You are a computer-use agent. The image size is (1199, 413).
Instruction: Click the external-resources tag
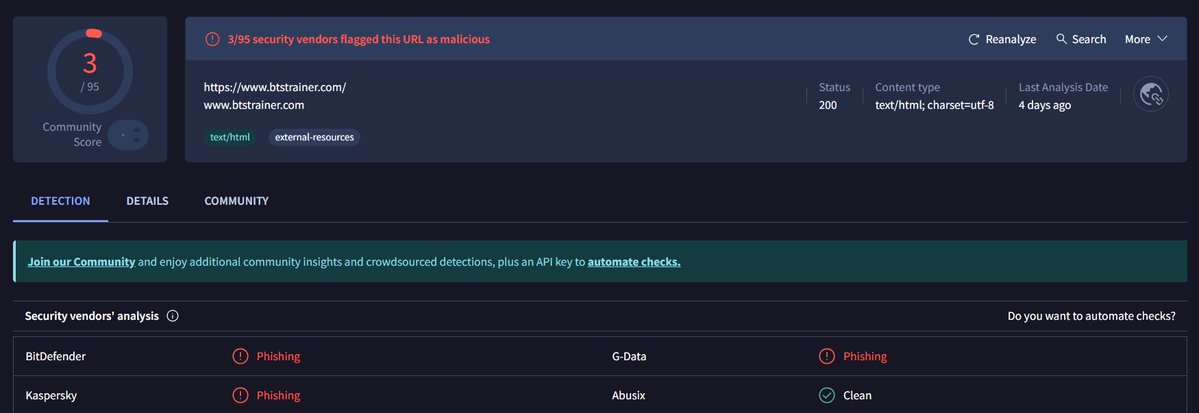[314, 138]
